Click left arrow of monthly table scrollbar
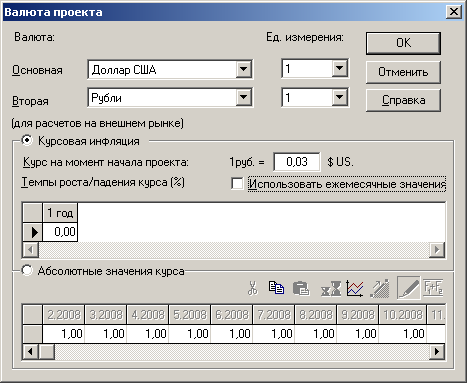467x383 pixels. (31, 352)
